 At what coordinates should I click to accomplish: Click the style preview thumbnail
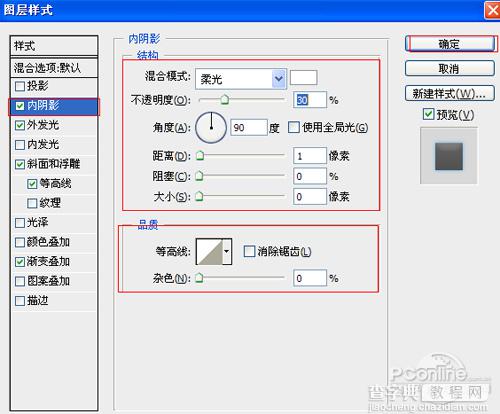click(x=449, y=156)
